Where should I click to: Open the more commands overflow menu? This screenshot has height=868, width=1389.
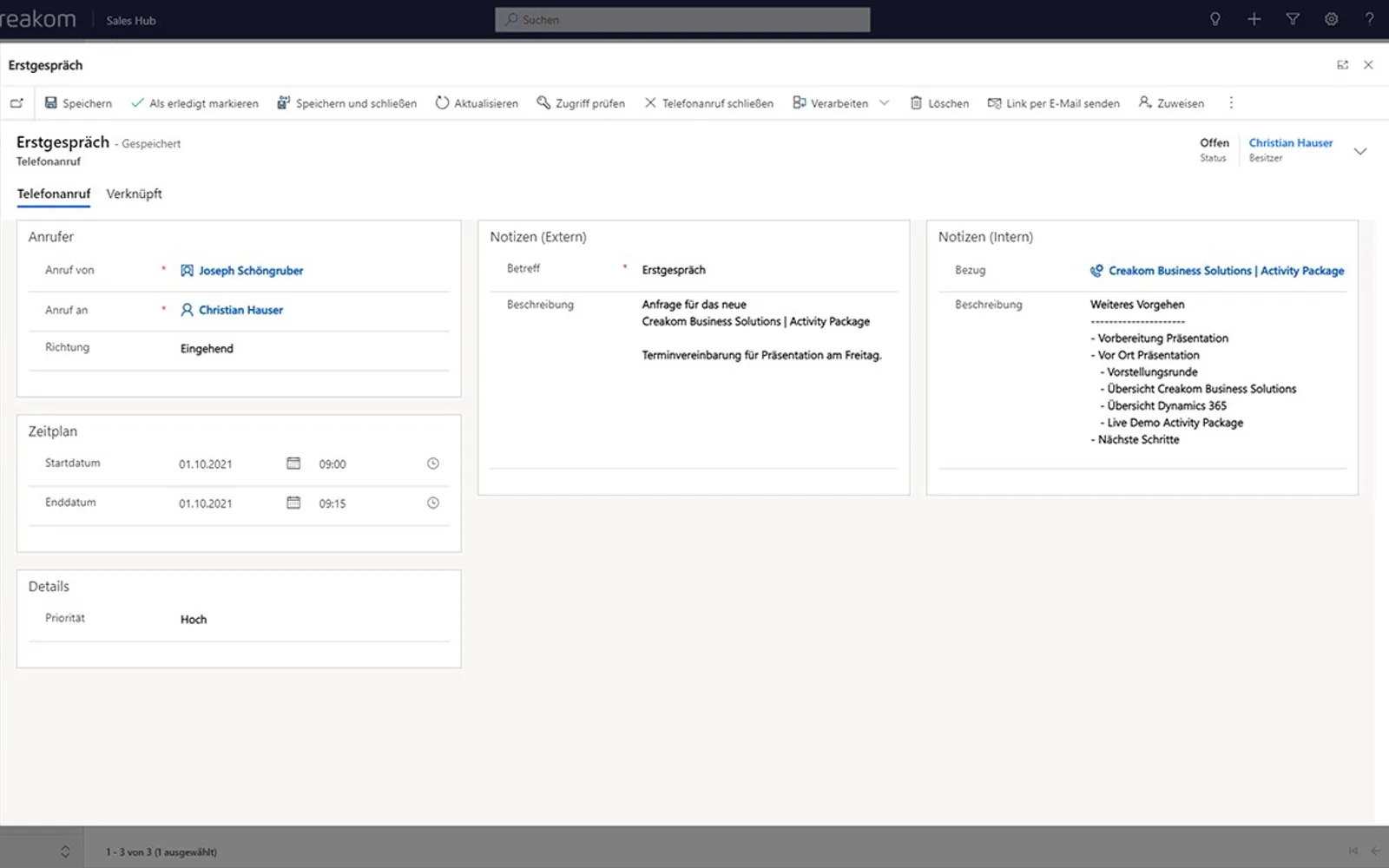pyautogui.click(x=1231, y=103)
